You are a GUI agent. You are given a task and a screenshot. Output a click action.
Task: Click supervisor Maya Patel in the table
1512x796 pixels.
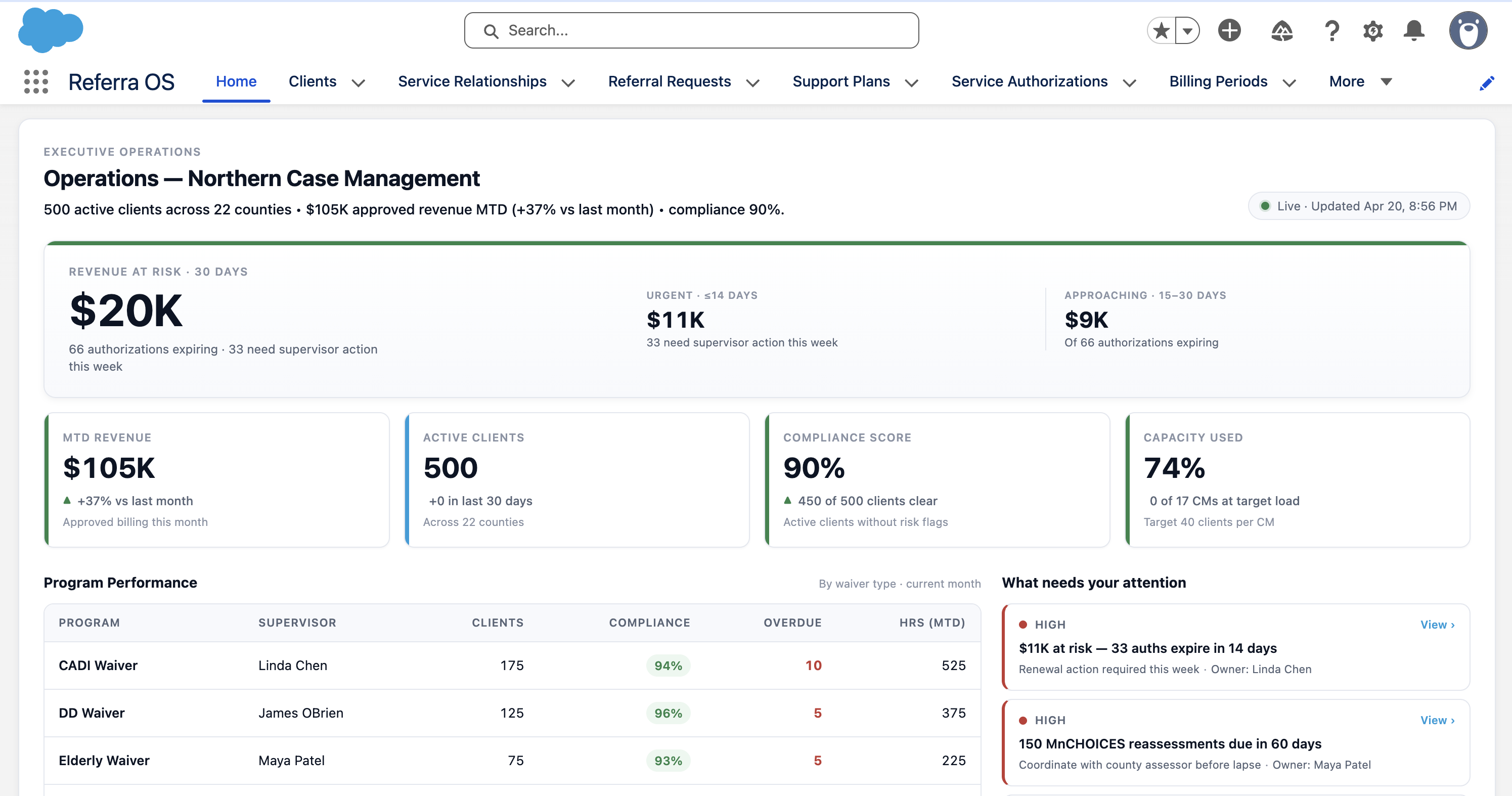292,760
